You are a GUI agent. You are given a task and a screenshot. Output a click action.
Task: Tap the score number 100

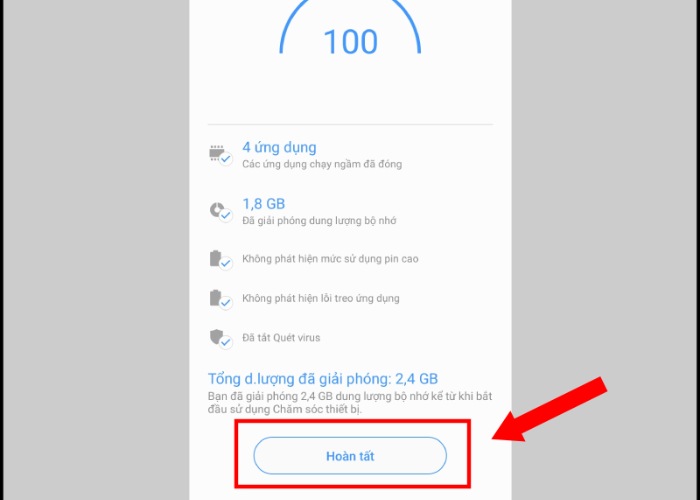(350, 42)
